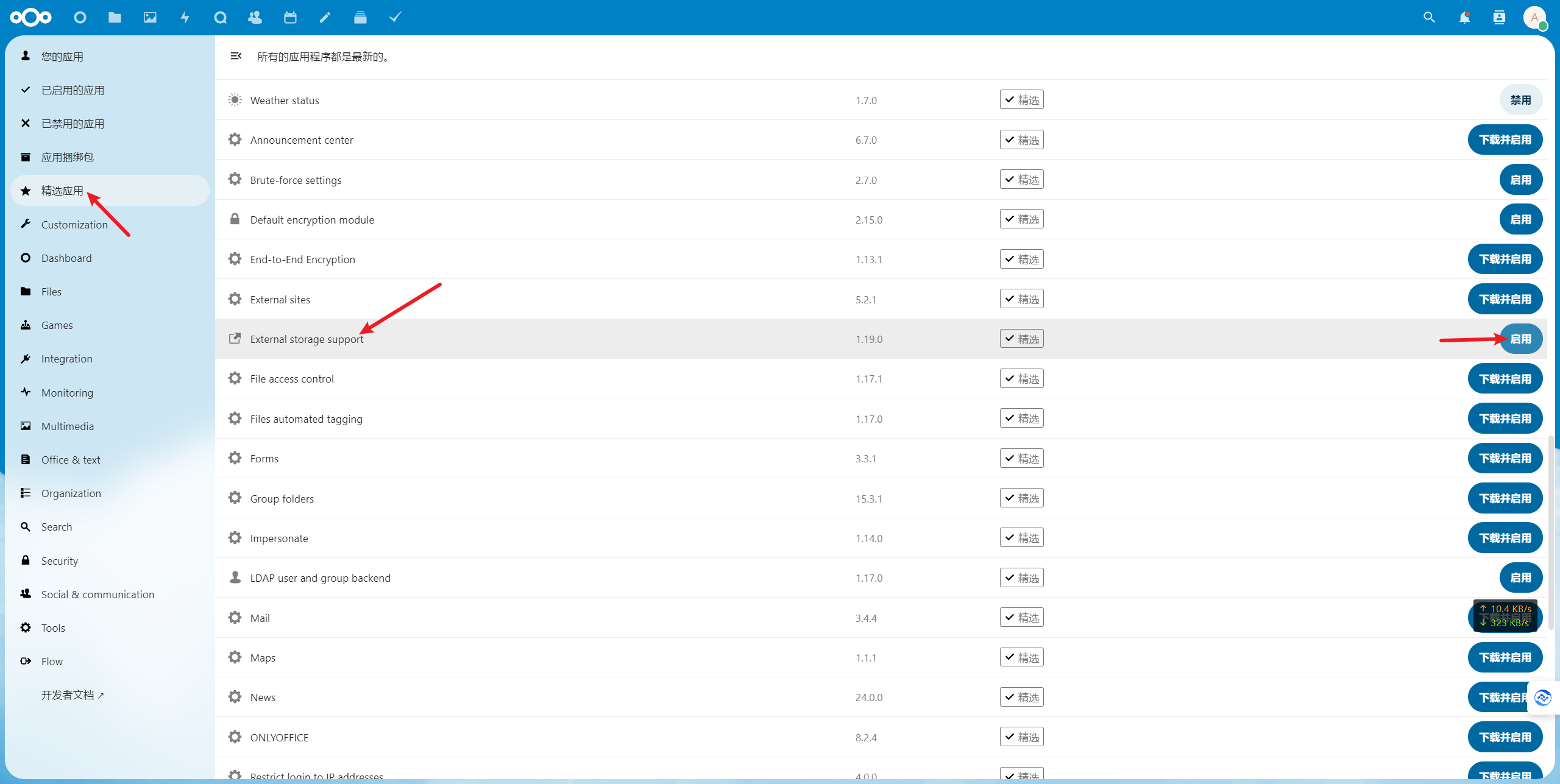Open the Social & communication category
The height and width of the screenshot is (784, 1560).
110,594
